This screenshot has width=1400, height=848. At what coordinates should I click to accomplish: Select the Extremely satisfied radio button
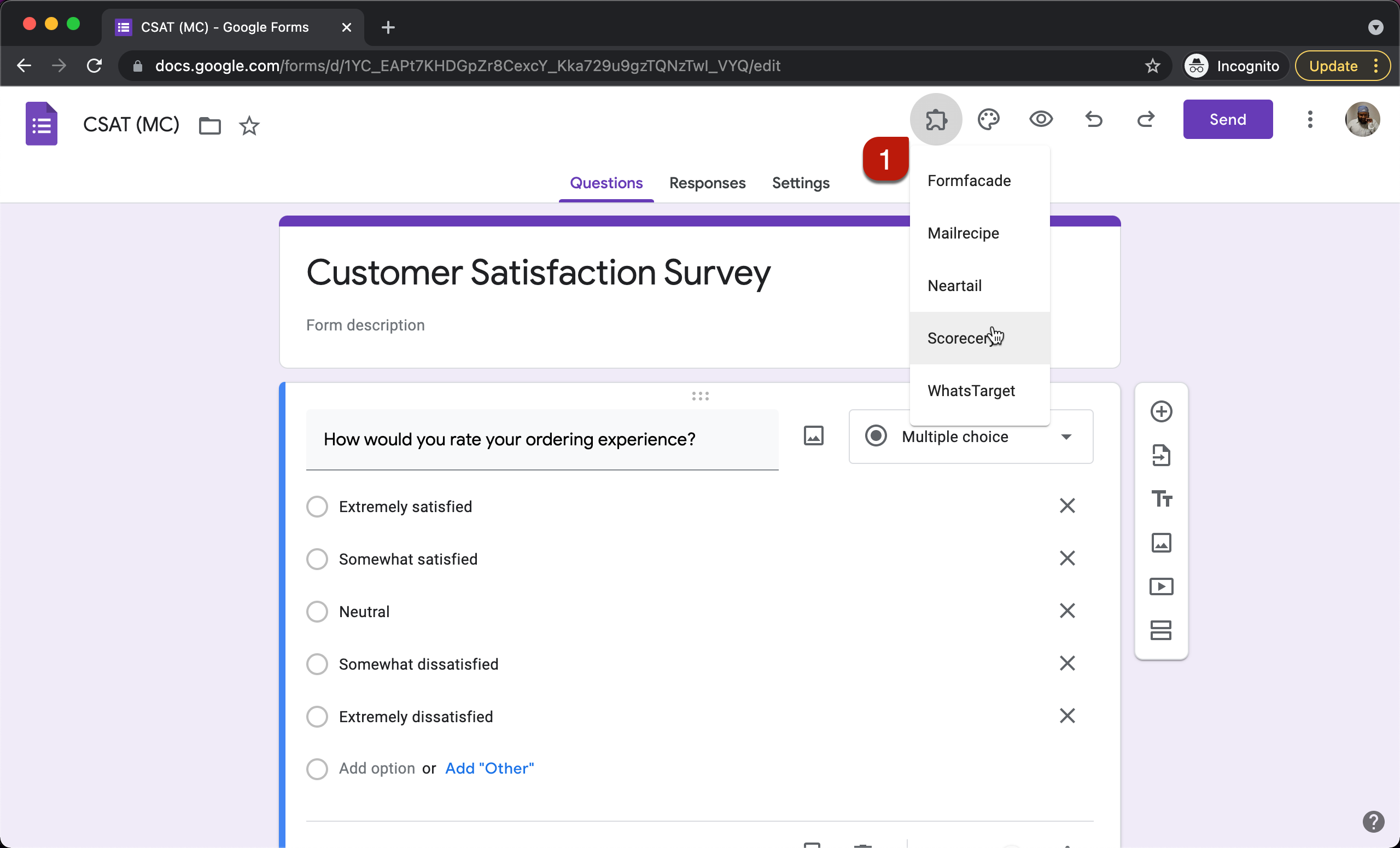pyautogui.click(x=317, y=507)
